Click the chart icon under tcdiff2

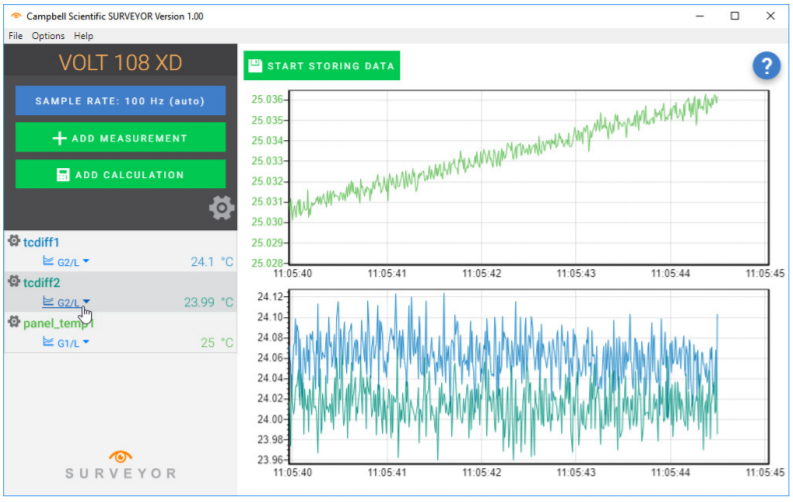coord(48,301)
